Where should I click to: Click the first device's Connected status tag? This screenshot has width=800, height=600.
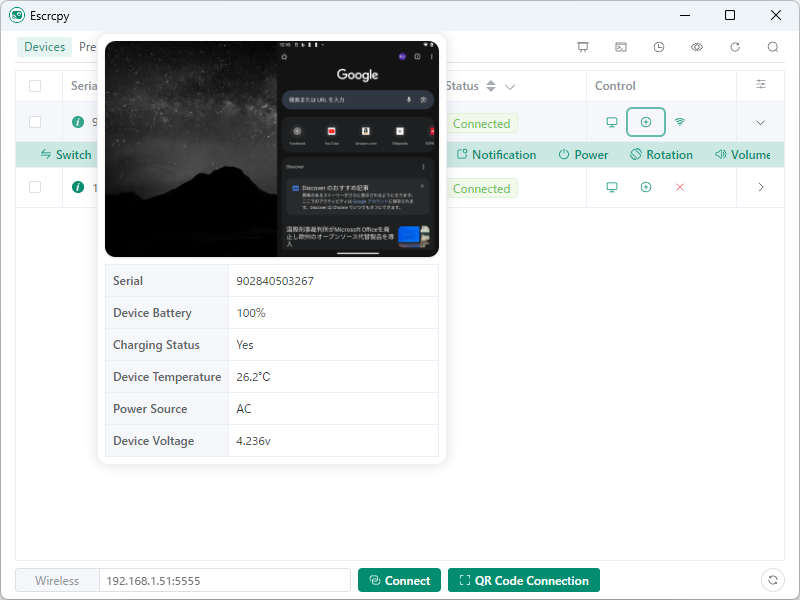click(482, 123)
